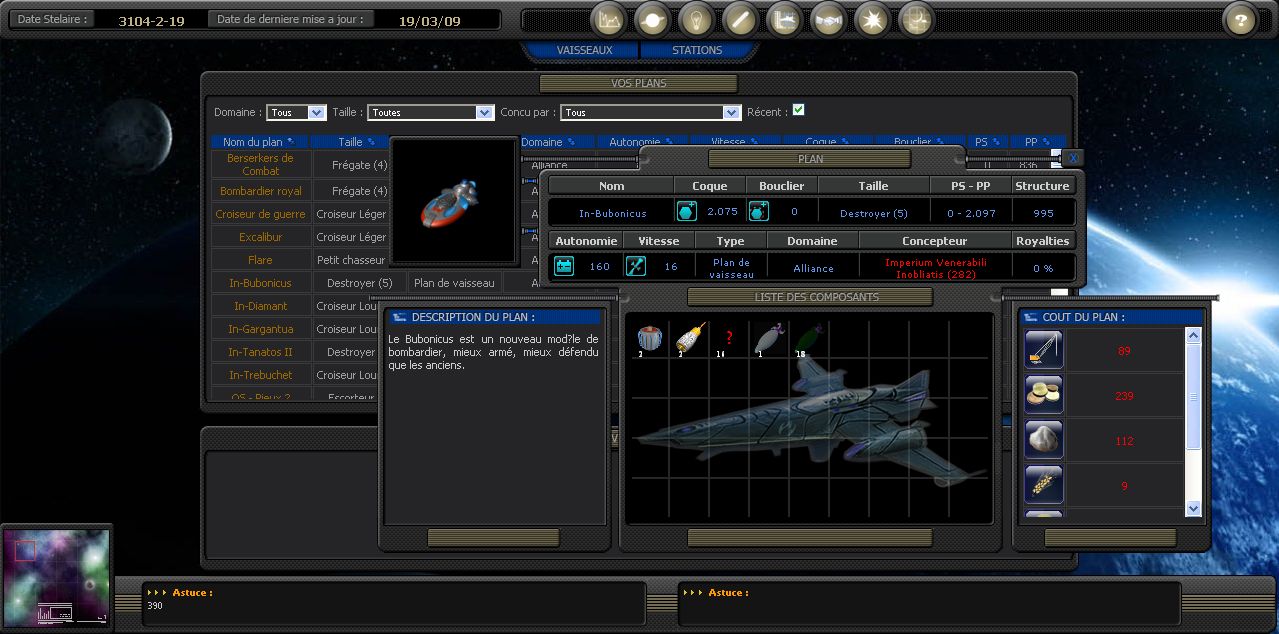1279x634 pixels.
Task: Select the barrel-shaped component in component list
Action: point(648,338)
